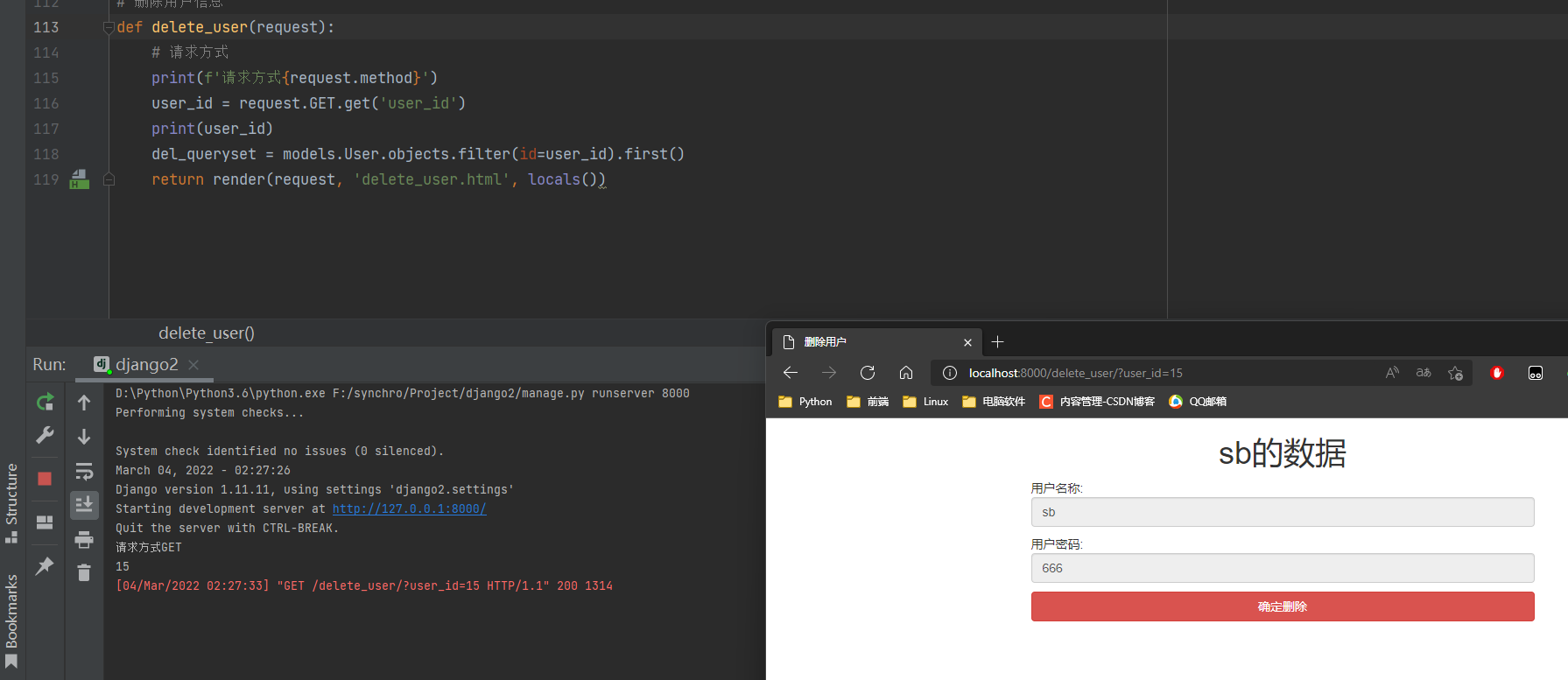The image size is (1568, 680).
Task: Open the Linux bookmarks folder
Action: [x=925, y=402]
